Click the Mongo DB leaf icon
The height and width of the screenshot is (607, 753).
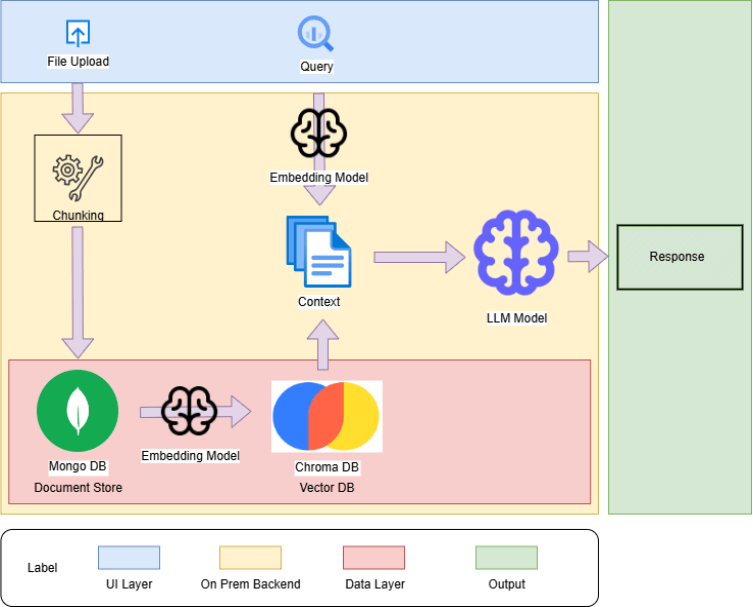(77, 411)
